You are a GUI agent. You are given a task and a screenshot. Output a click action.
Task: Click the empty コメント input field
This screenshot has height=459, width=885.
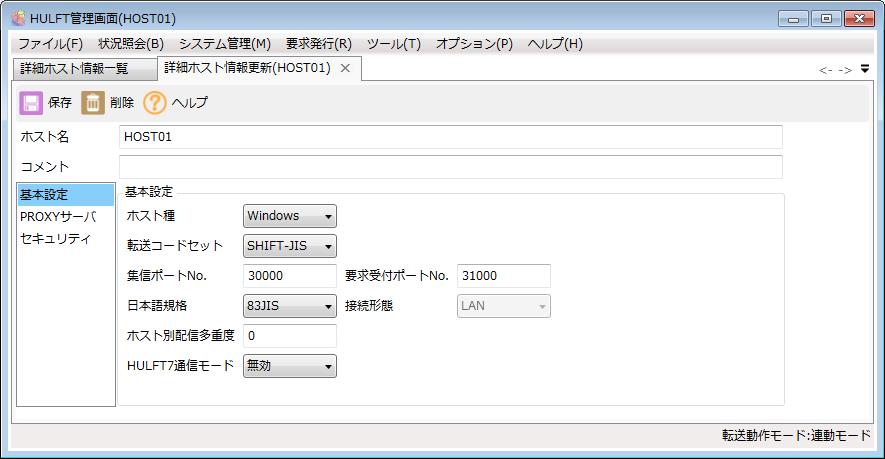pyautogui.click(x=450, y=167)
